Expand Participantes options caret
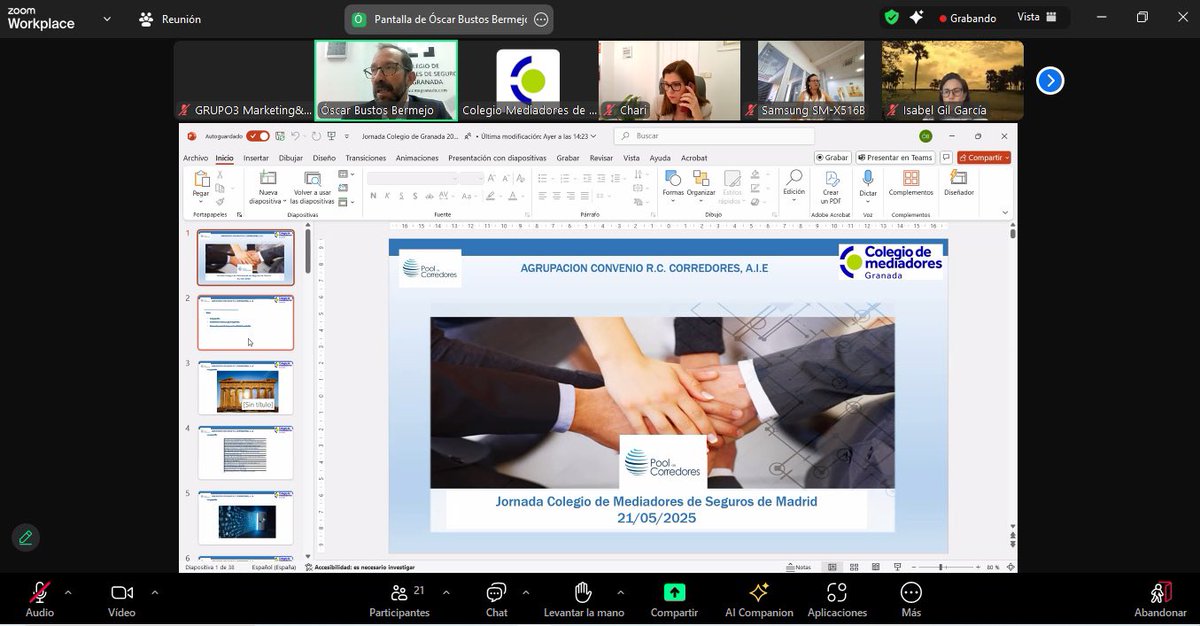The image size is (1200, 626). click(x=446, y=592)
